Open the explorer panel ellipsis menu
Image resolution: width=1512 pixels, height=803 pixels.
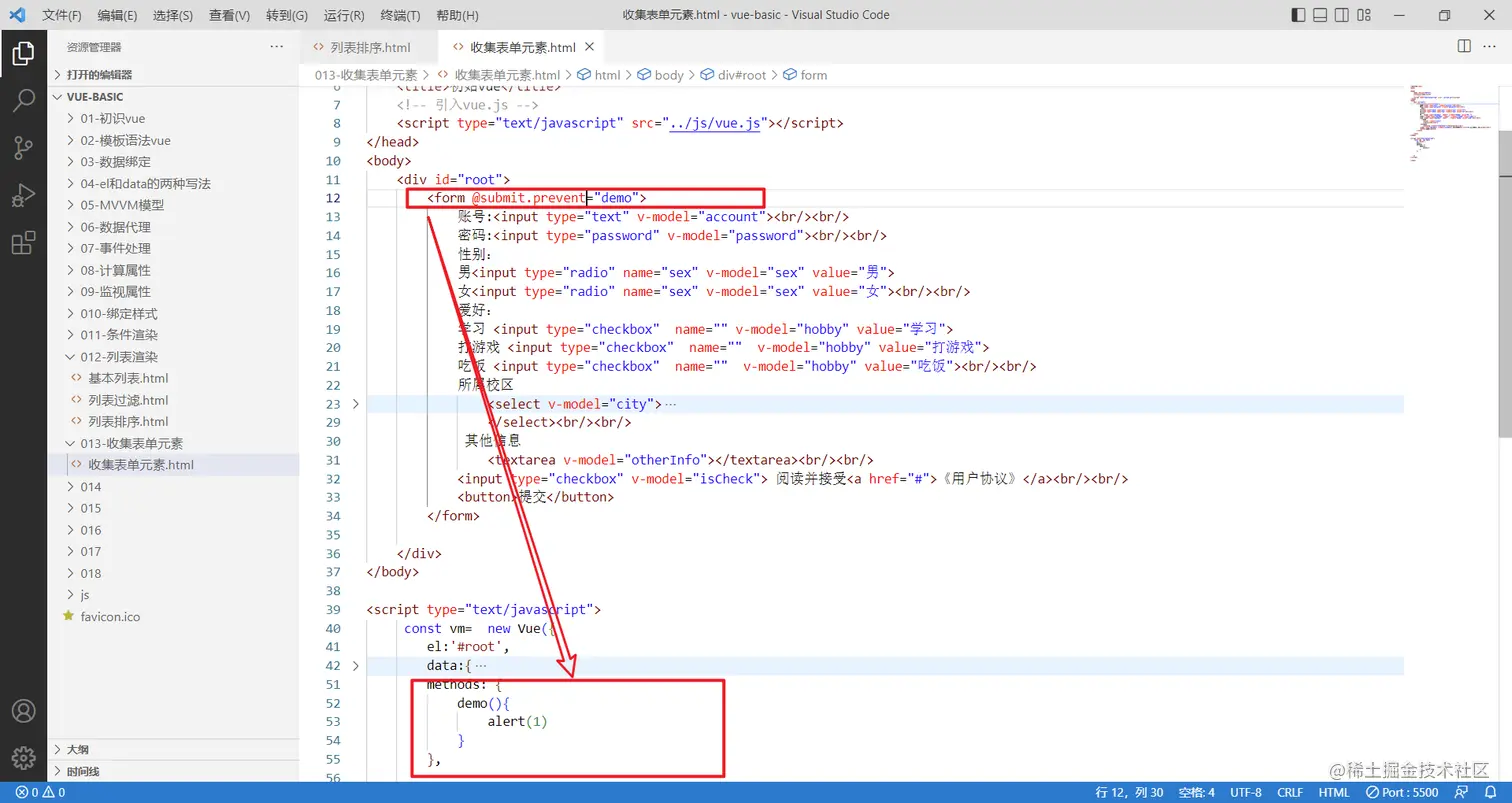(277, 47)
